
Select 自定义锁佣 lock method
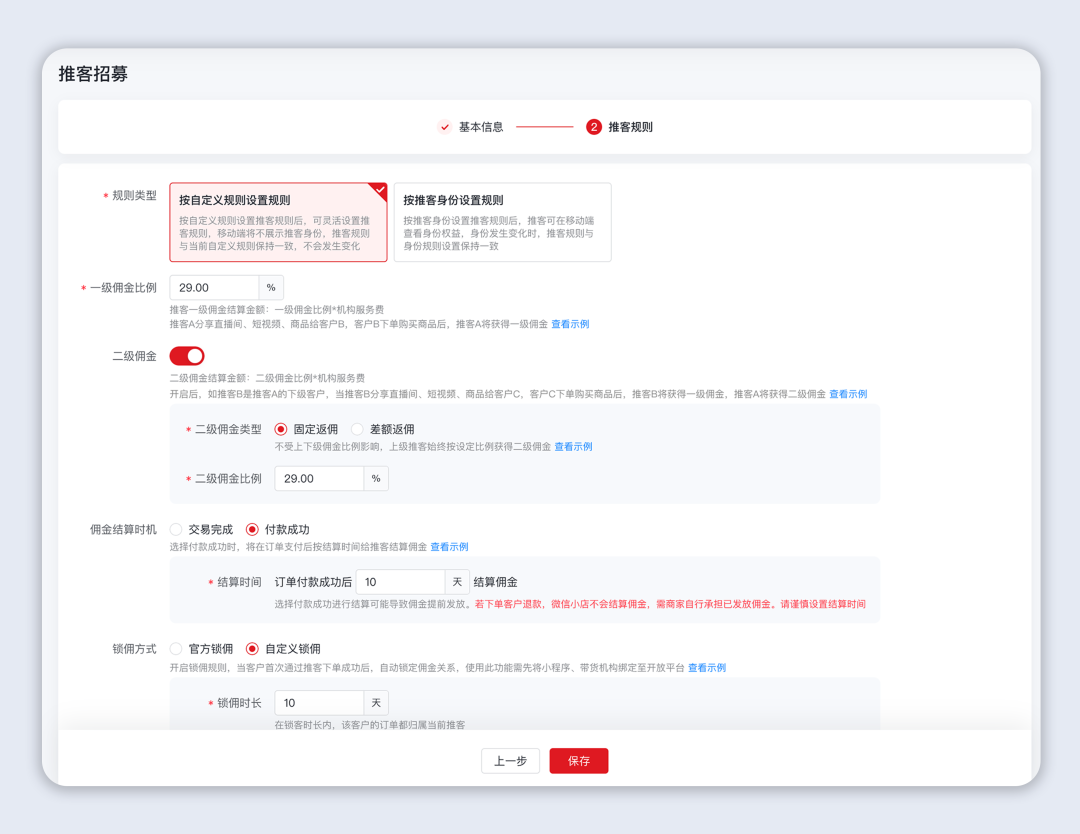click(x=252, y=649)
